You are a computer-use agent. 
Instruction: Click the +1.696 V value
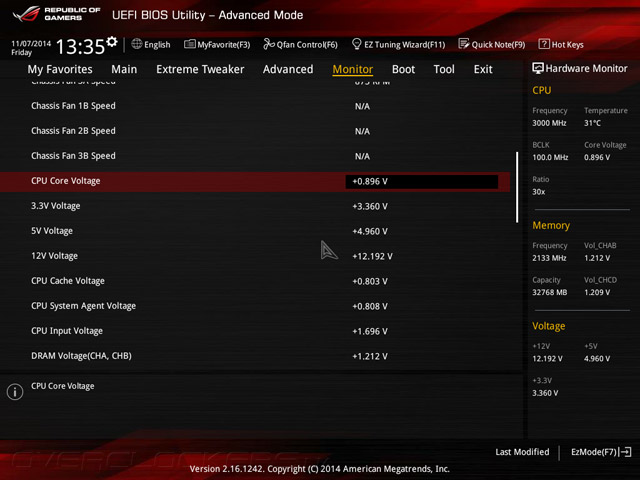click(x=370, y=331)
